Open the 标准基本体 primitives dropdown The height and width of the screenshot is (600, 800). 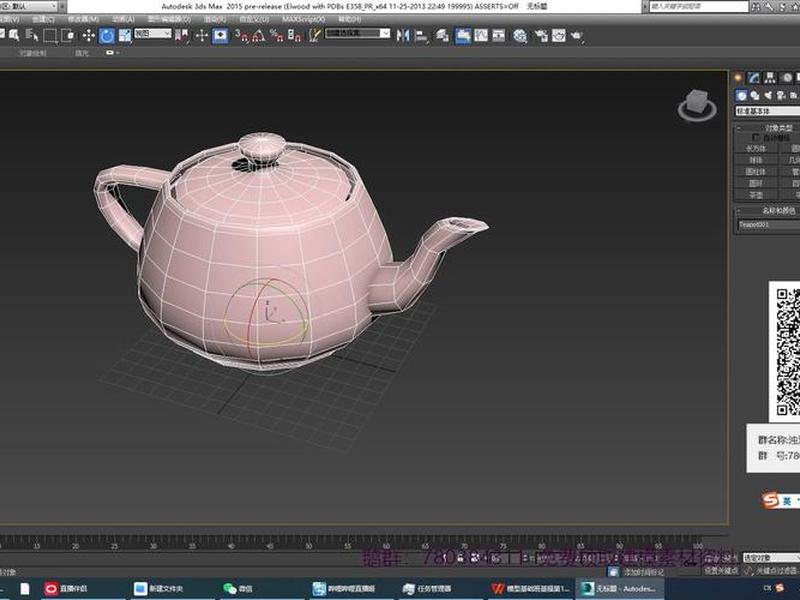click(767, 111)
